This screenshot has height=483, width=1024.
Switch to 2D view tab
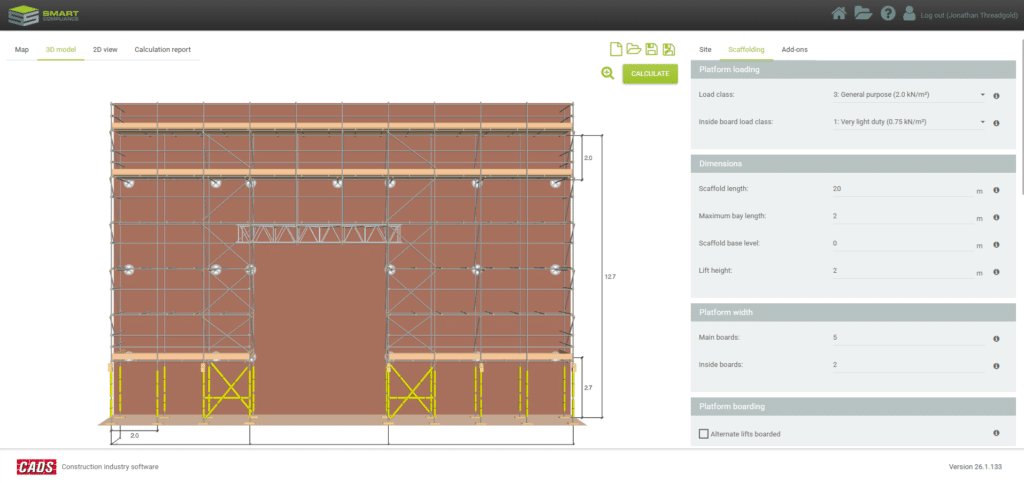[105, 50]
